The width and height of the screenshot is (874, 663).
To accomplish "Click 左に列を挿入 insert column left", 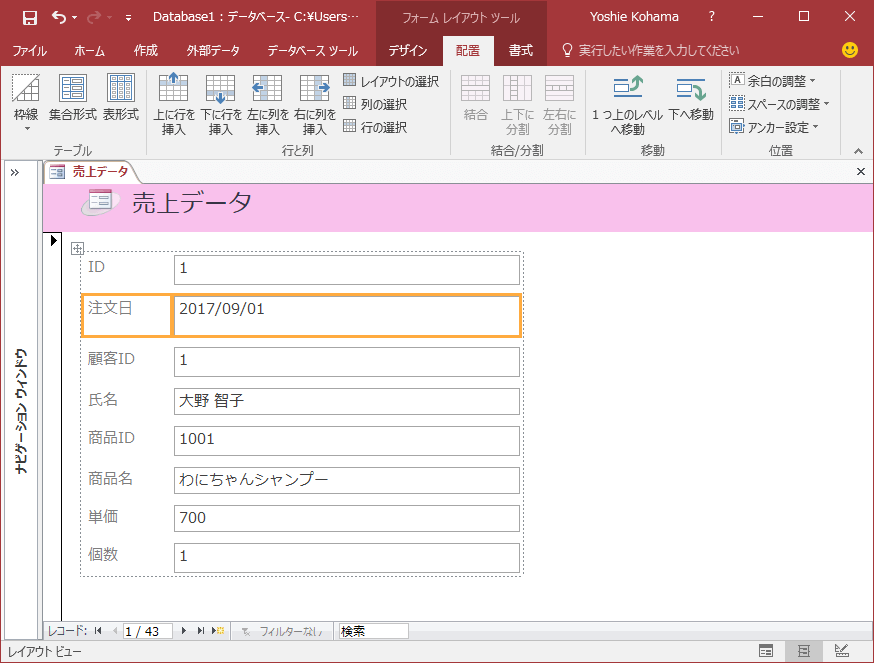I will [x=268, y=105].
